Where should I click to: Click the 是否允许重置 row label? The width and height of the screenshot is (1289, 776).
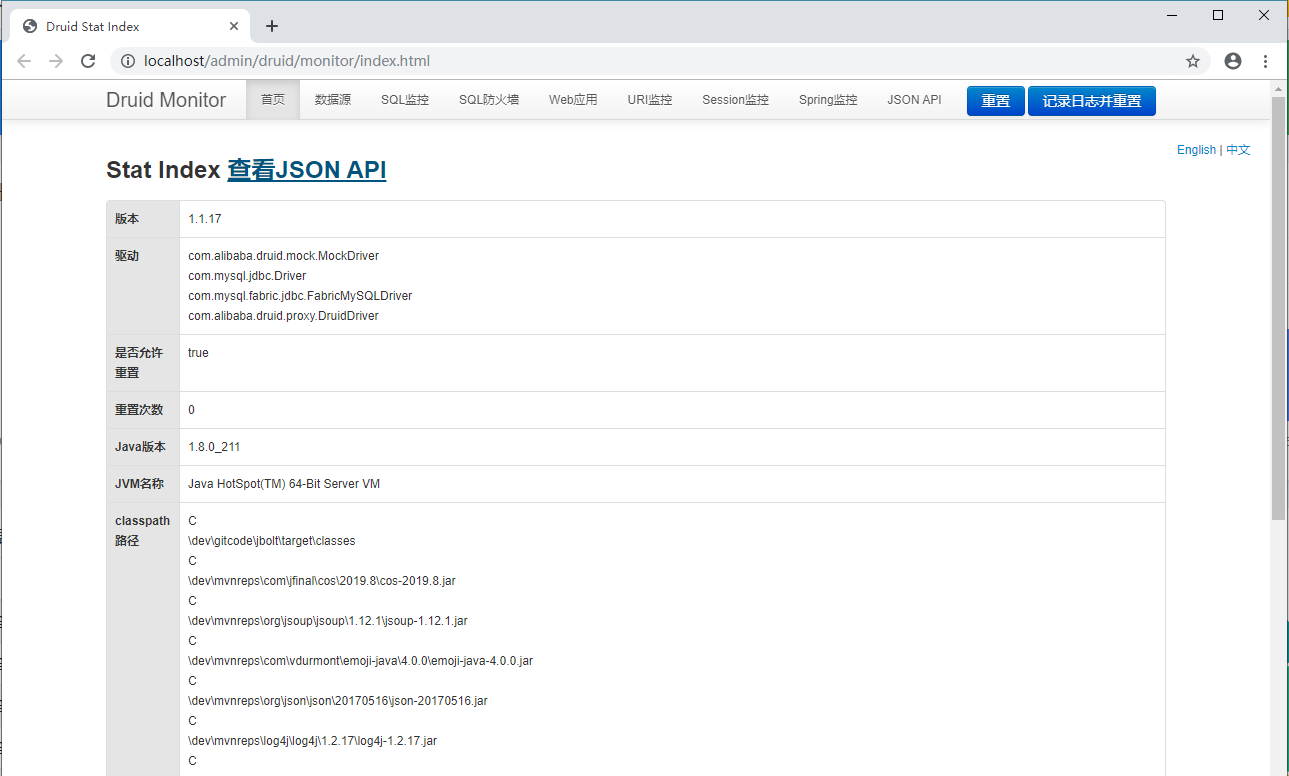(140, 363)
